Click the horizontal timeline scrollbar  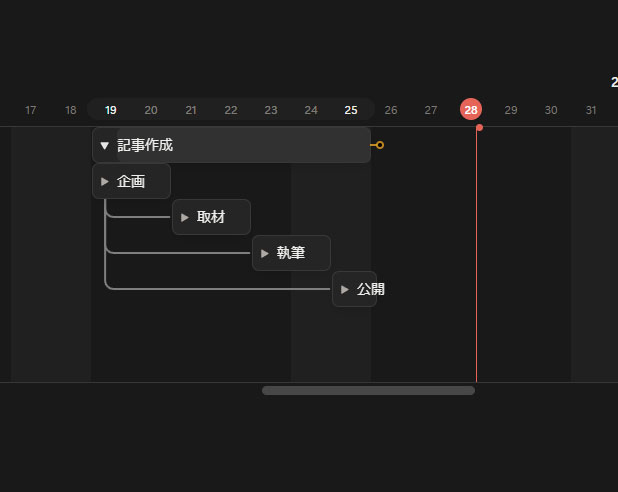pyautogui.click(x=368, y=391)
